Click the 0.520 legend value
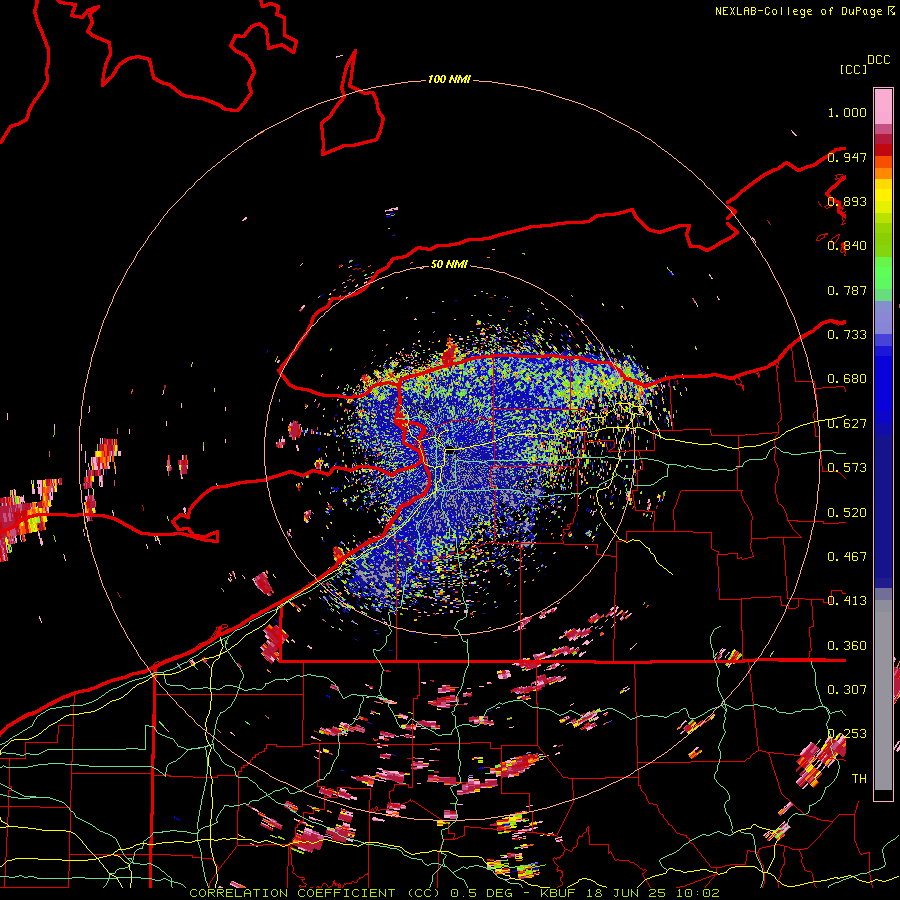This screenshot has height=900, width=900. pyautogui.click(x=847, y=513)
